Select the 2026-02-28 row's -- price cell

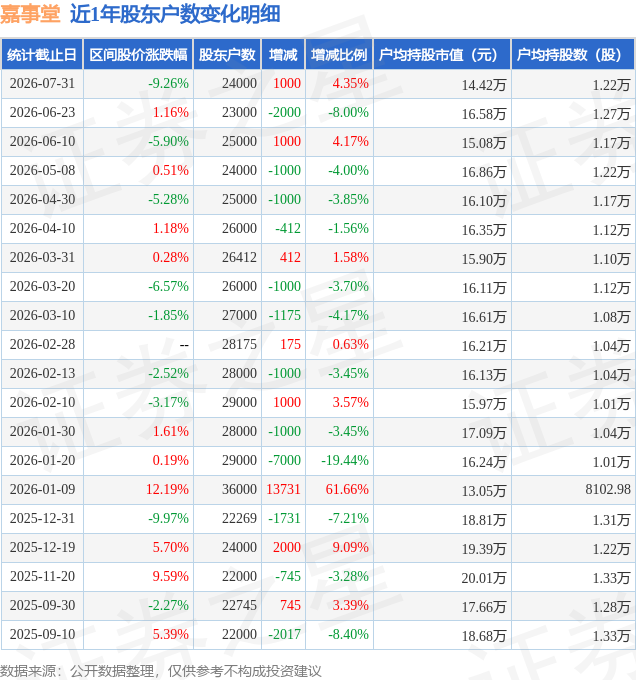pyautogui.click(x=184, y=345)
